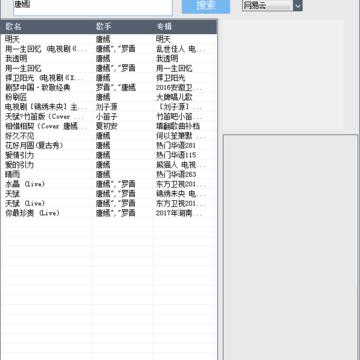Click the album cell 热门华语115

(176, 155)
